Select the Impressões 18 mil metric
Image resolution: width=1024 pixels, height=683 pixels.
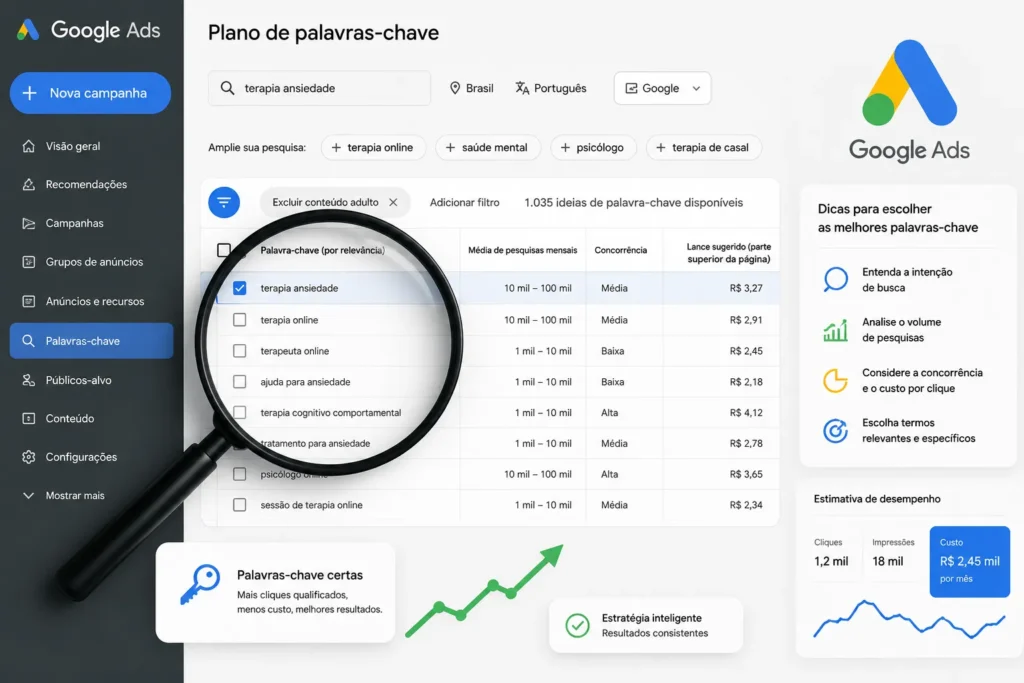(892, 553)
